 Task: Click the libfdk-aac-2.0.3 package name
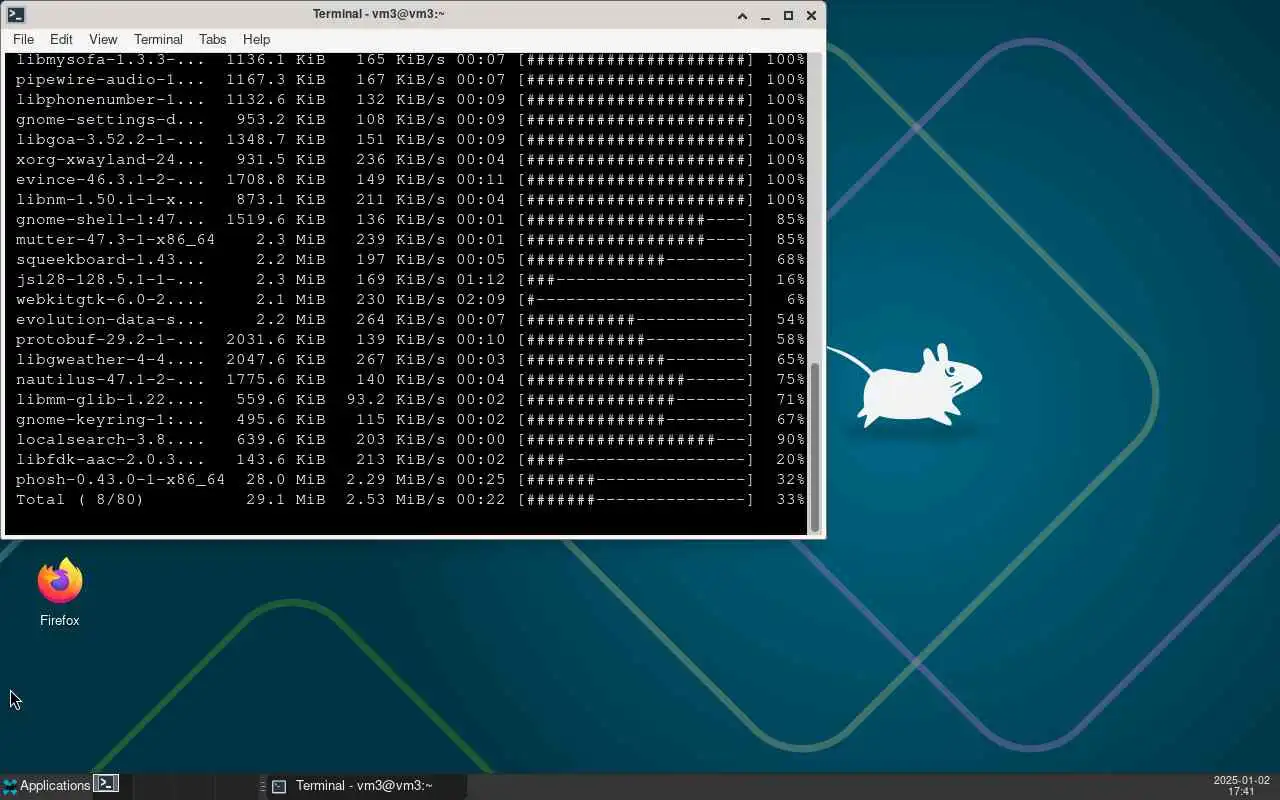[x=110, y=459]
